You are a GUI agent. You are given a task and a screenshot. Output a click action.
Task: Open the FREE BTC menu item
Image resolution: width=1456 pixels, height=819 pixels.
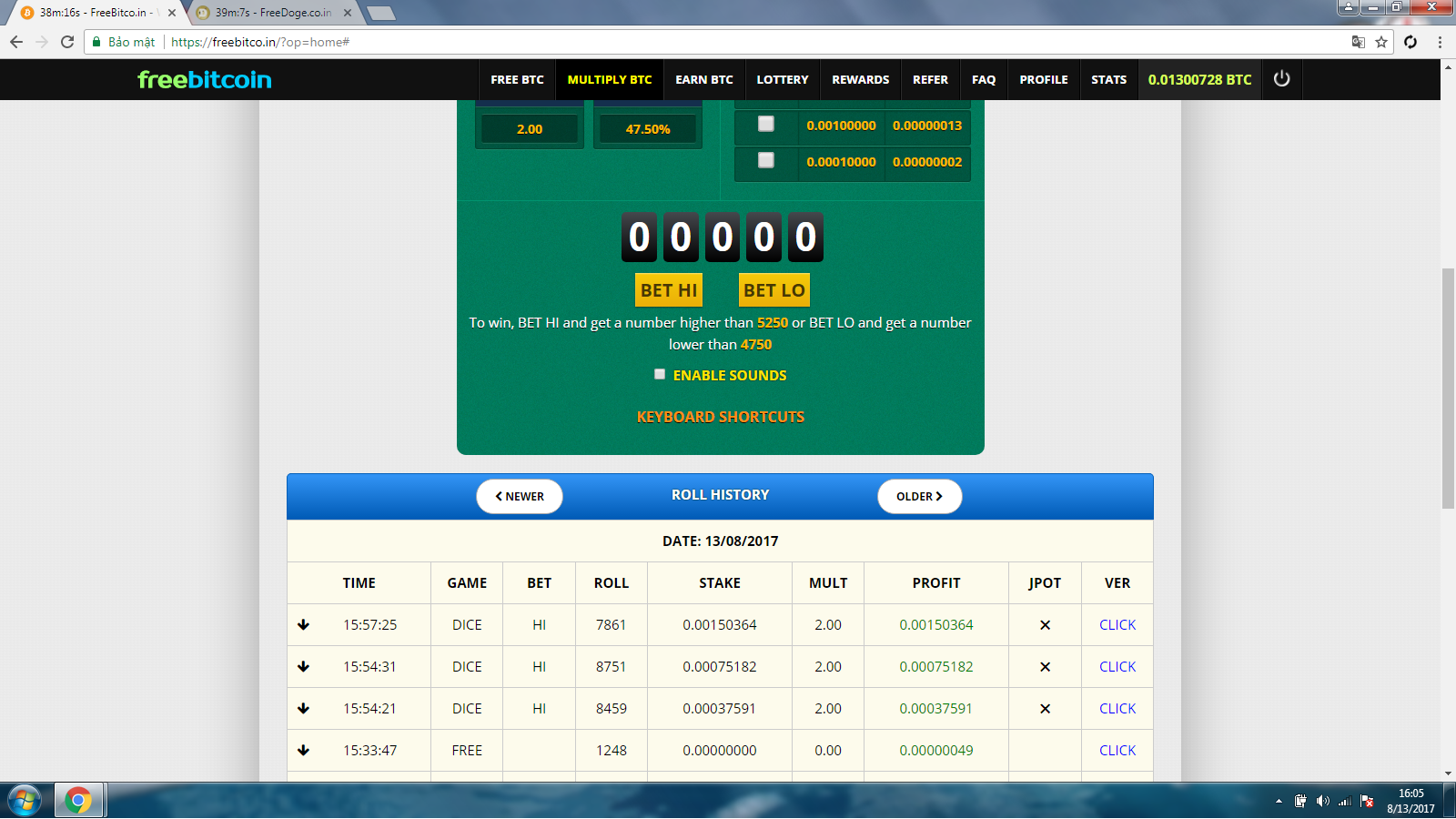517,80
